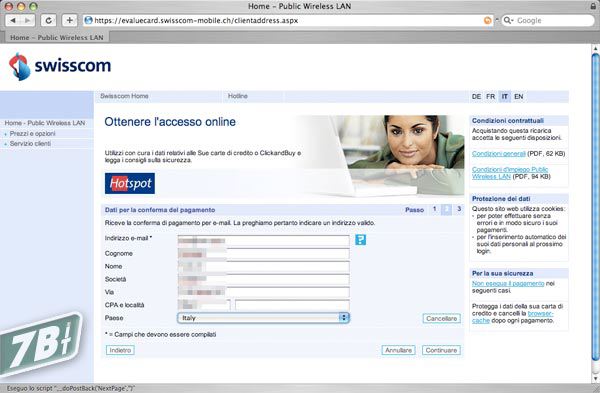
Task: Click the località city field
Action: pos(292,305)
